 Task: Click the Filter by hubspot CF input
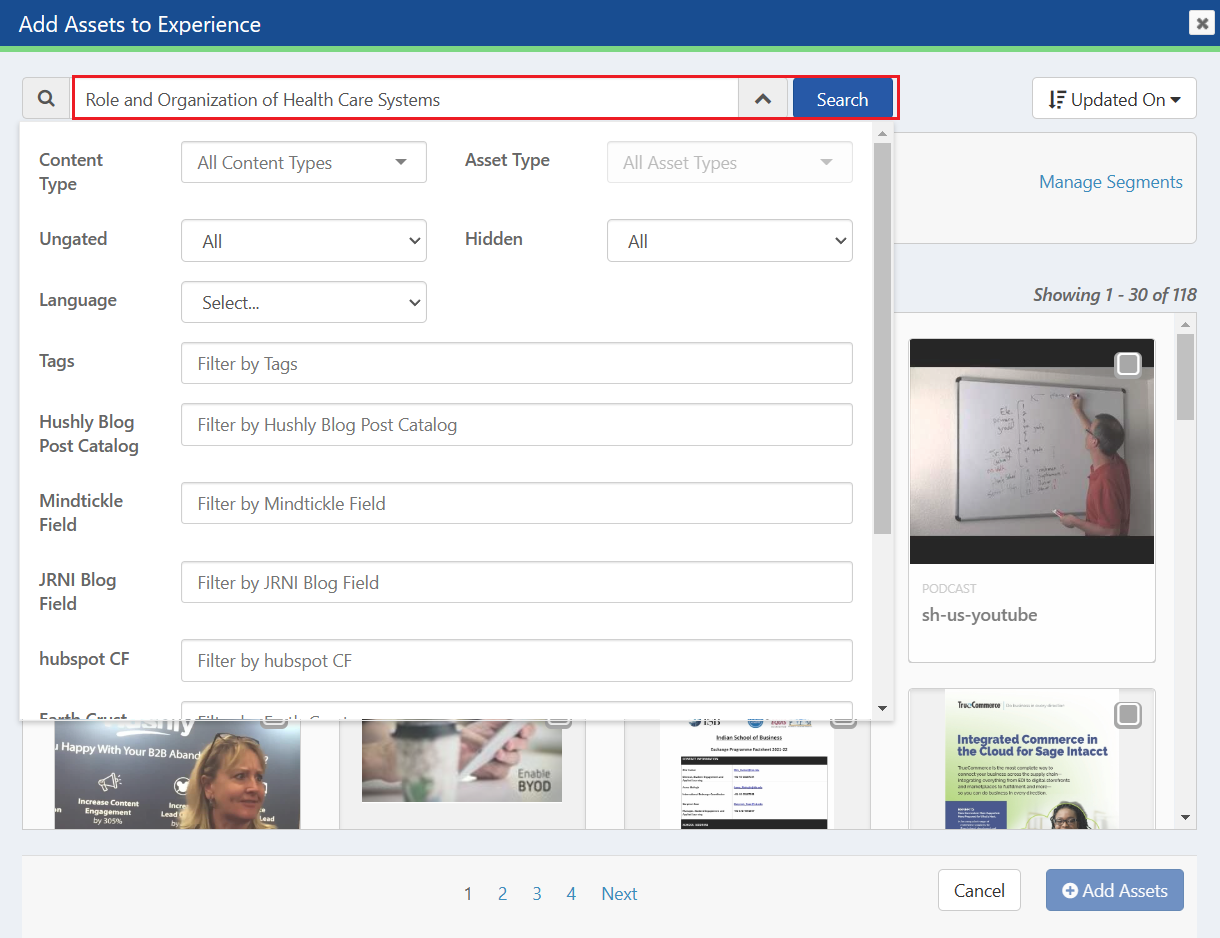[517, 660]
